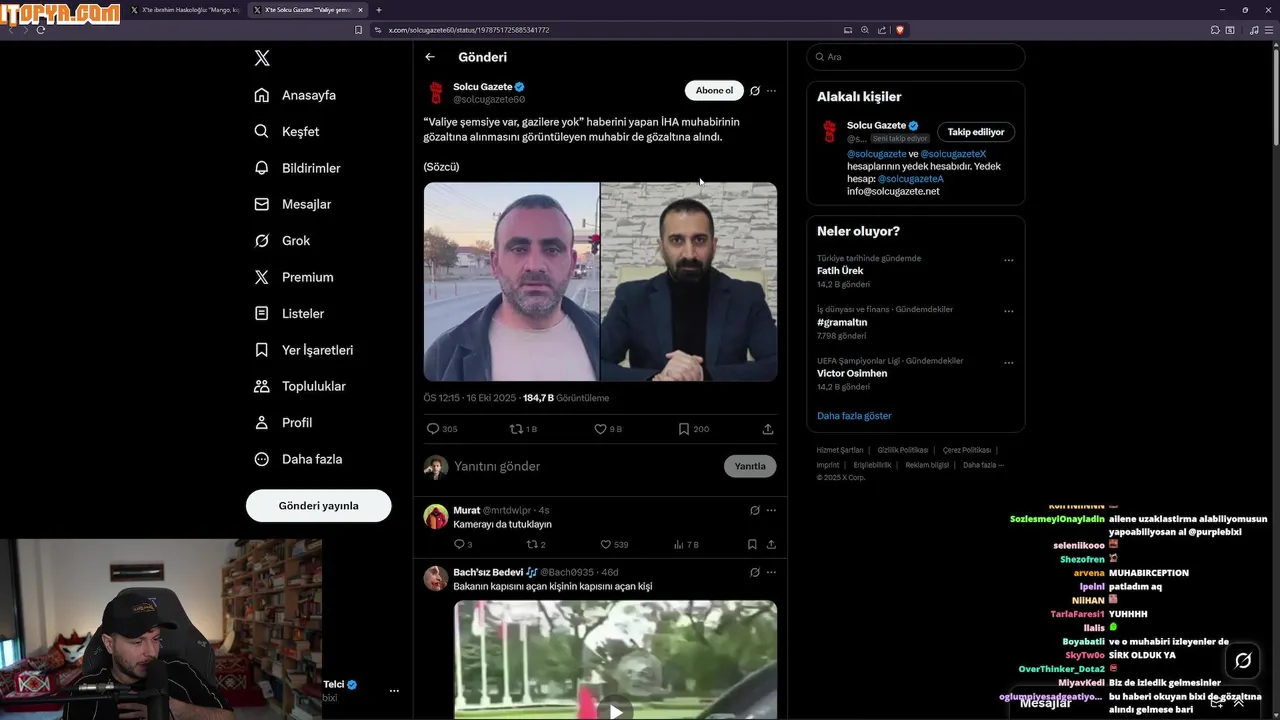
Task: Click Daha fazla göster link
Action: click(854, 416)
